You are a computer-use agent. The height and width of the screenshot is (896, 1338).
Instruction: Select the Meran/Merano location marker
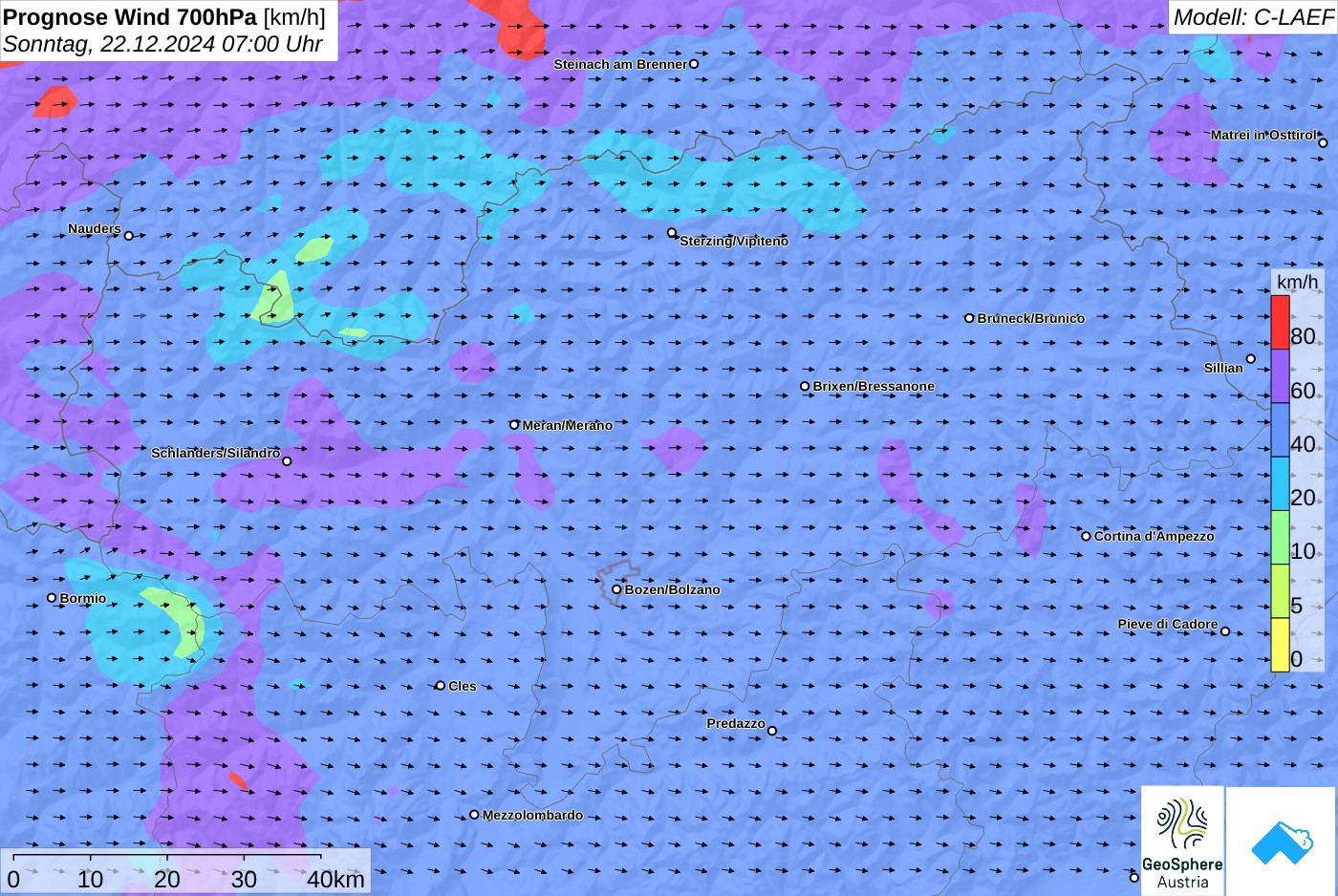[514, 424]
